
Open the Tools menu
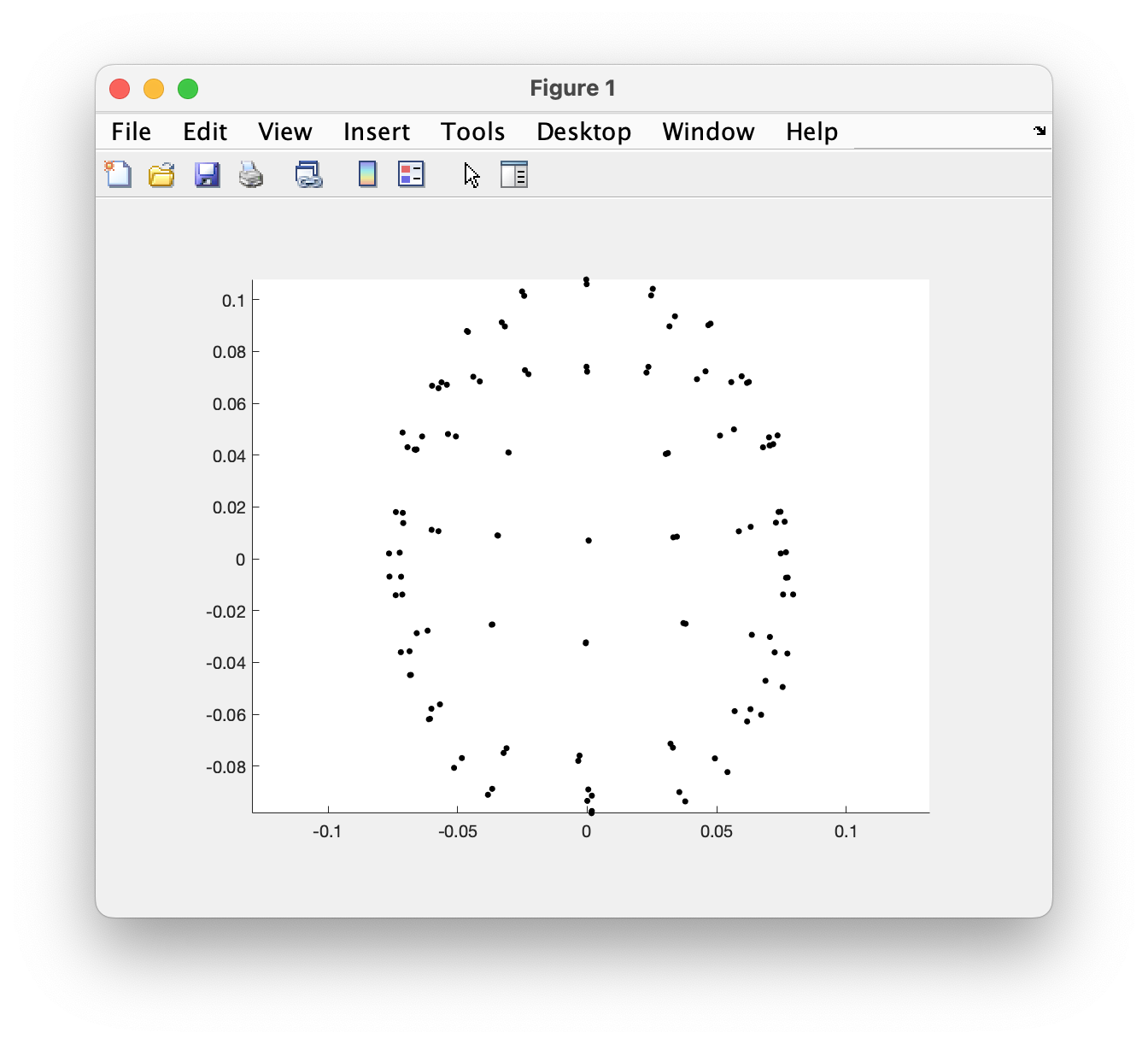point(472,132)
